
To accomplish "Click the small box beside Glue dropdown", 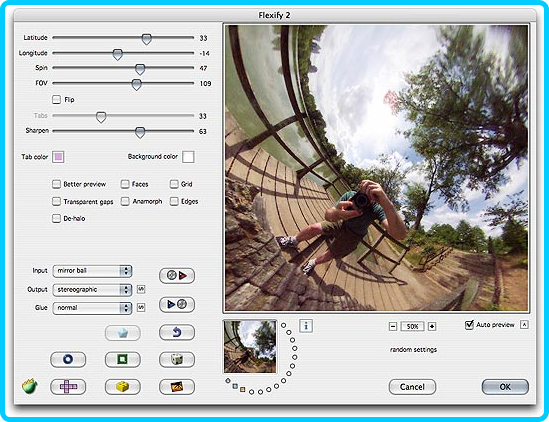I will [141, 307].
